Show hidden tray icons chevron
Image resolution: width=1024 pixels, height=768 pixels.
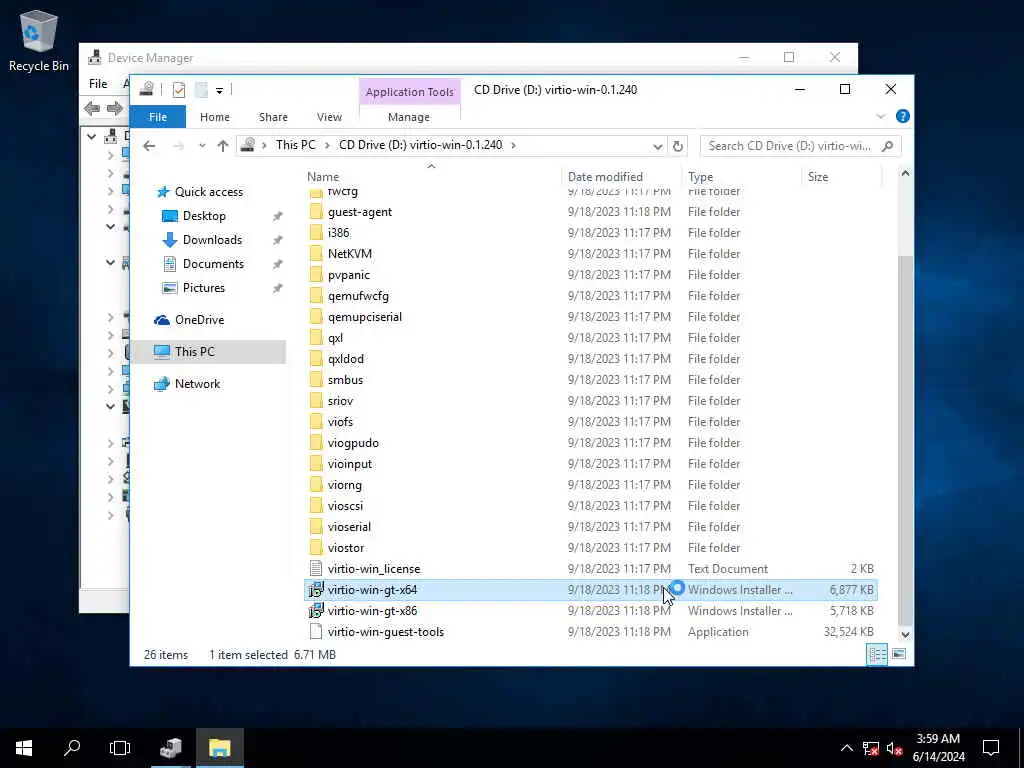[x=846, y=748]
